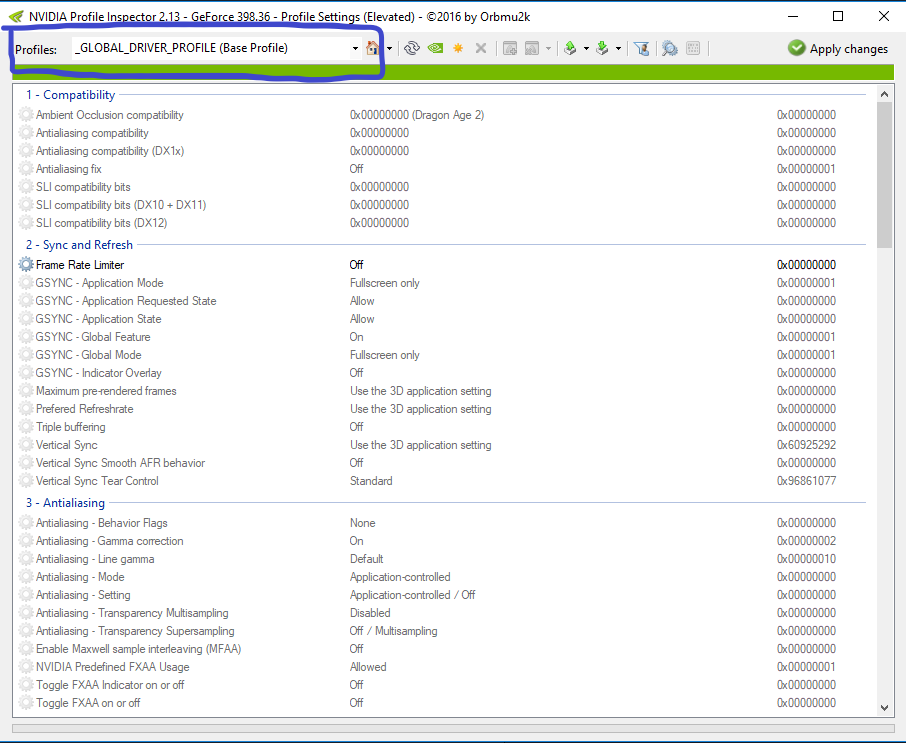This screenshot has height=743, width=906.
Task: Select the GSYNC - Global Mode row
Action: click(x=442, y=355)
